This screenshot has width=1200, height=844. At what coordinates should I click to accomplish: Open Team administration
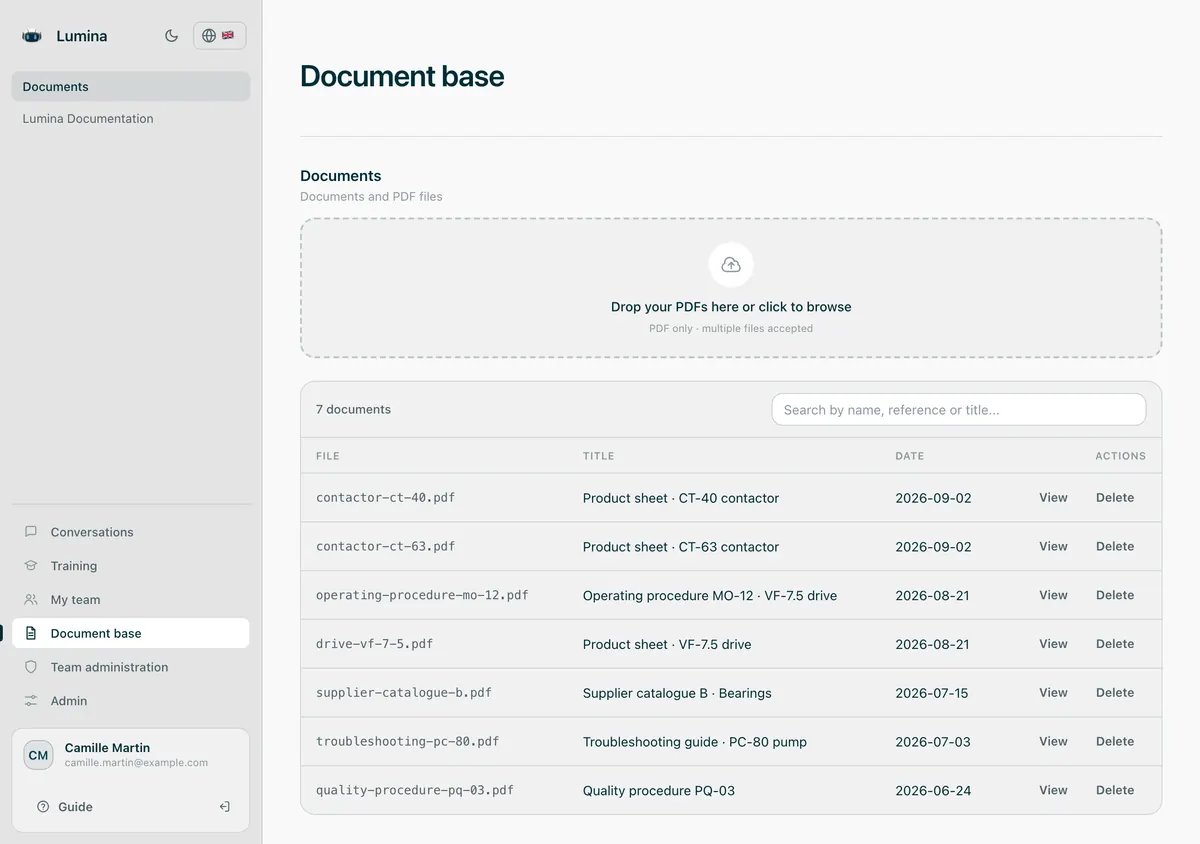tap(131, 667)
